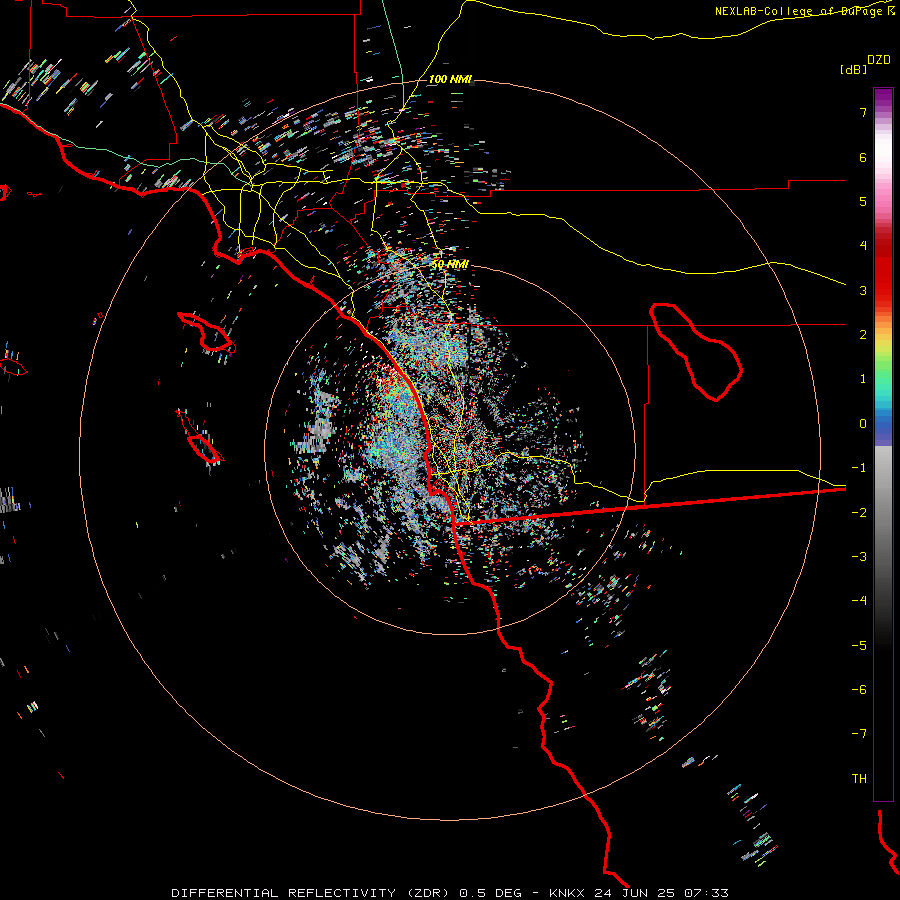The height and width of the screenshot is (900, 900).
Task: Click the -1 value on the color scale
Action: [859, 468]
